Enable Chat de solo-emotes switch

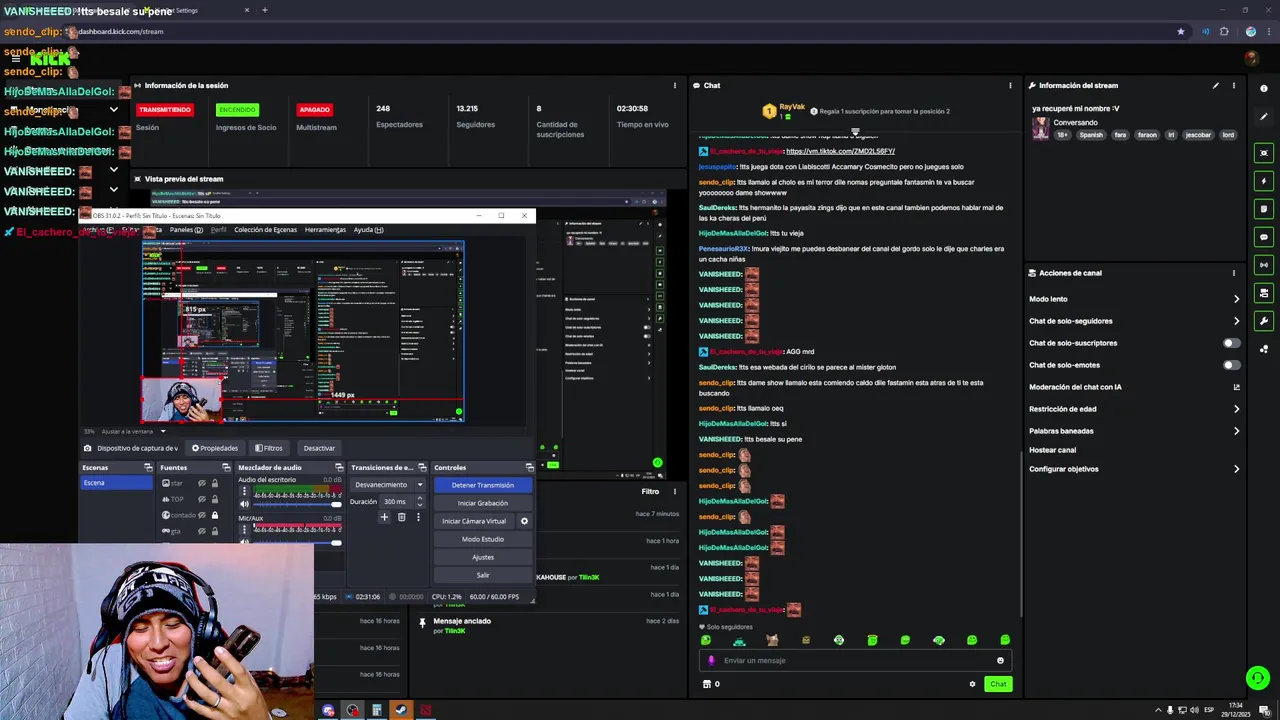pos(1232,365)
